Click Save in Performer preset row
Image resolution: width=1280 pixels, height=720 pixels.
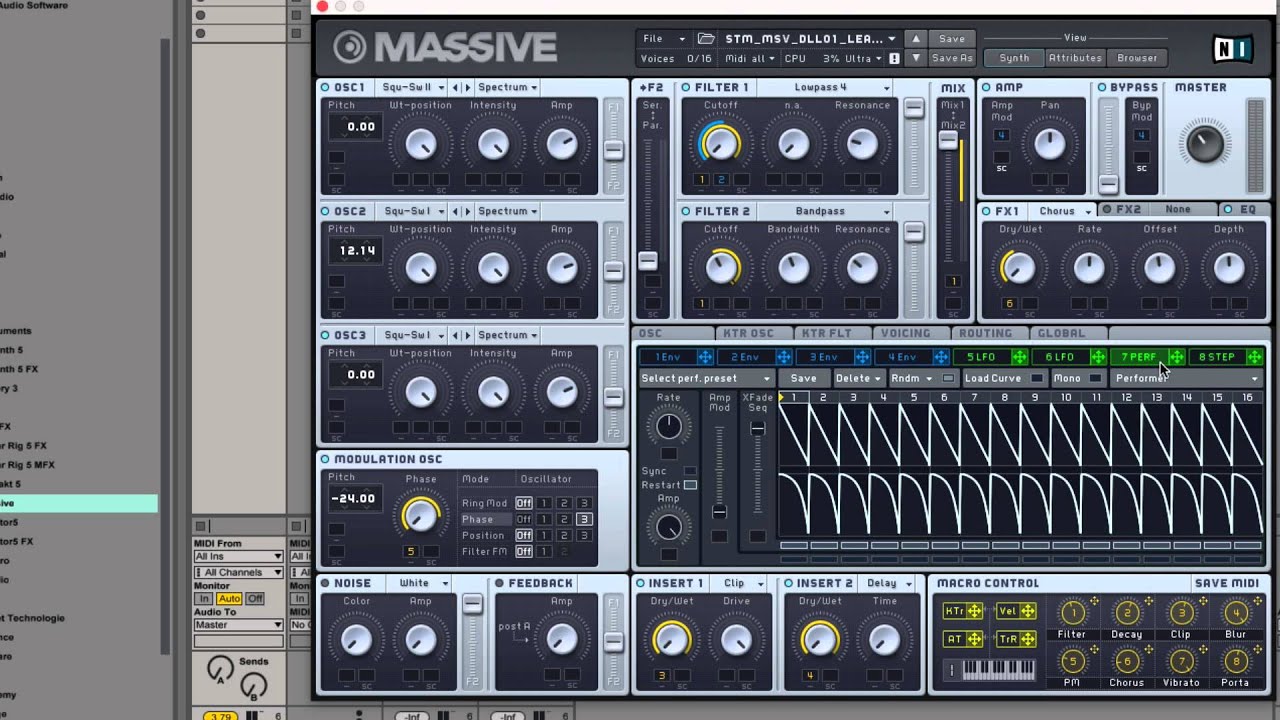click(x=803, y=378)
